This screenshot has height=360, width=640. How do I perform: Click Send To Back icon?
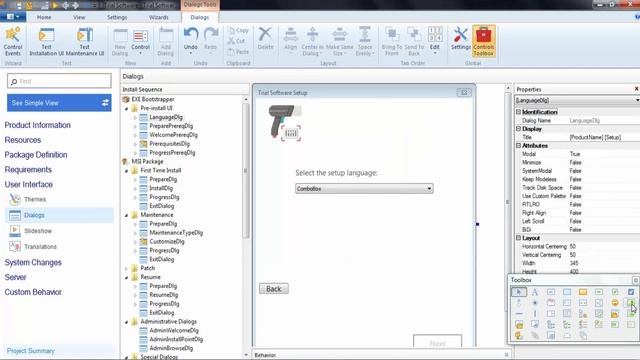(414, 41)
